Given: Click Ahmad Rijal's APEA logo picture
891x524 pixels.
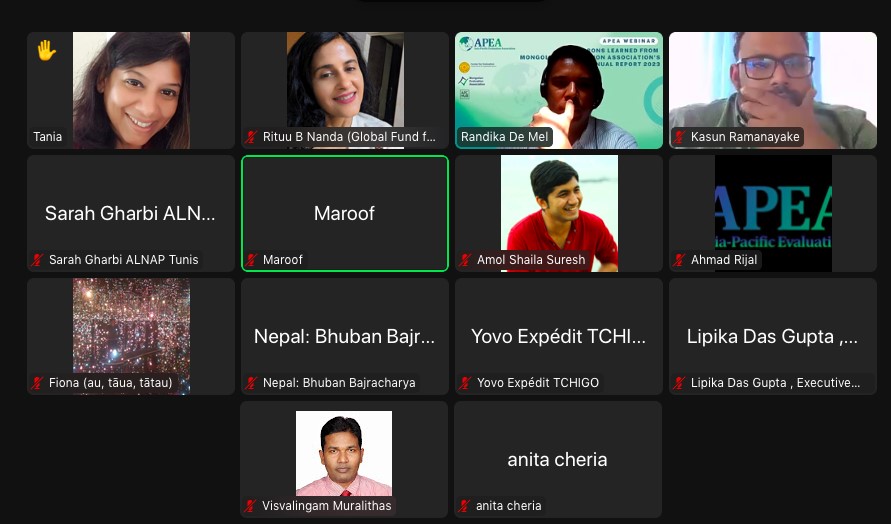Looking at the screenshot, I should tap(773, 213).
